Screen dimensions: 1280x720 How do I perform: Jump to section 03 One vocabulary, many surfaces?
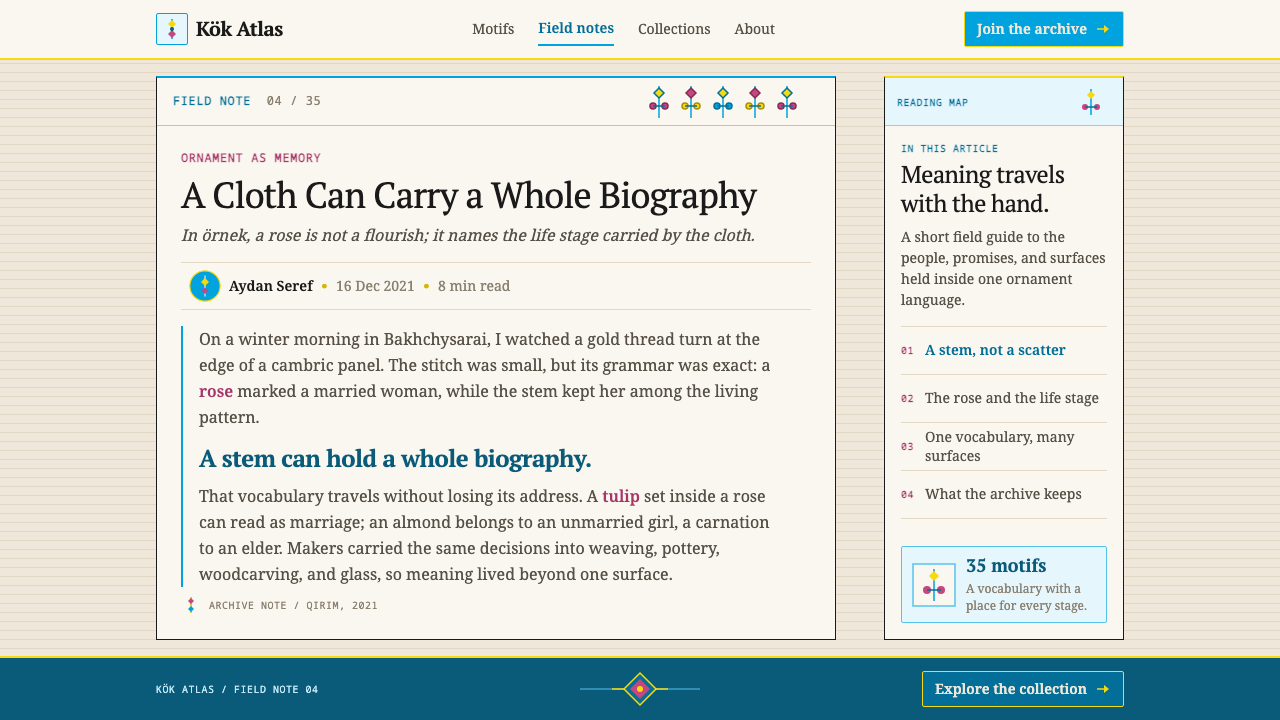[1004, 446]
